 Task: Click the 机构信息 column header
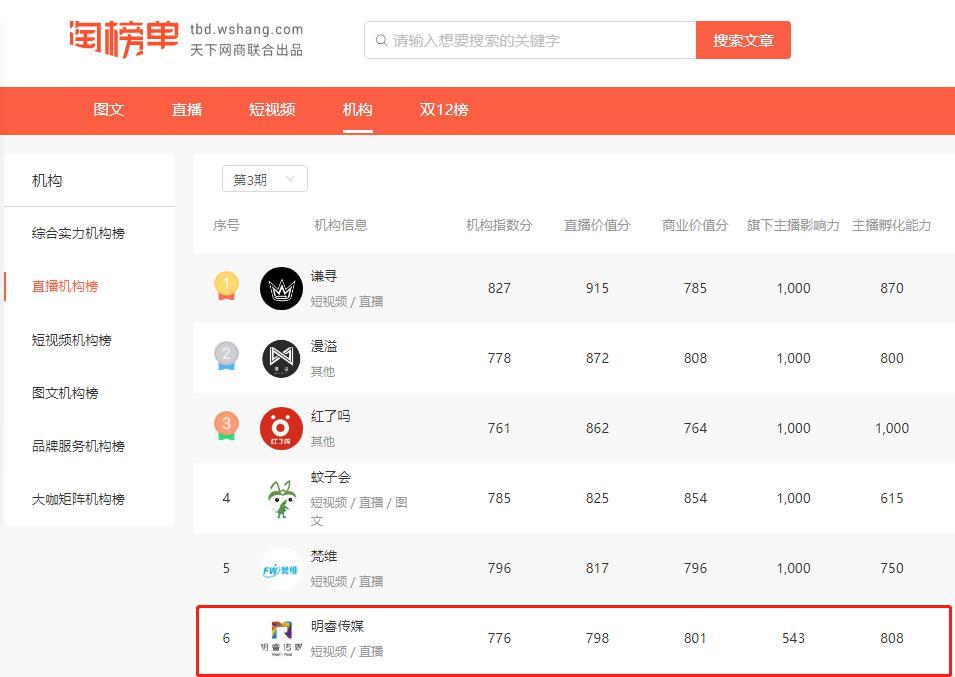tap(341, 225)
